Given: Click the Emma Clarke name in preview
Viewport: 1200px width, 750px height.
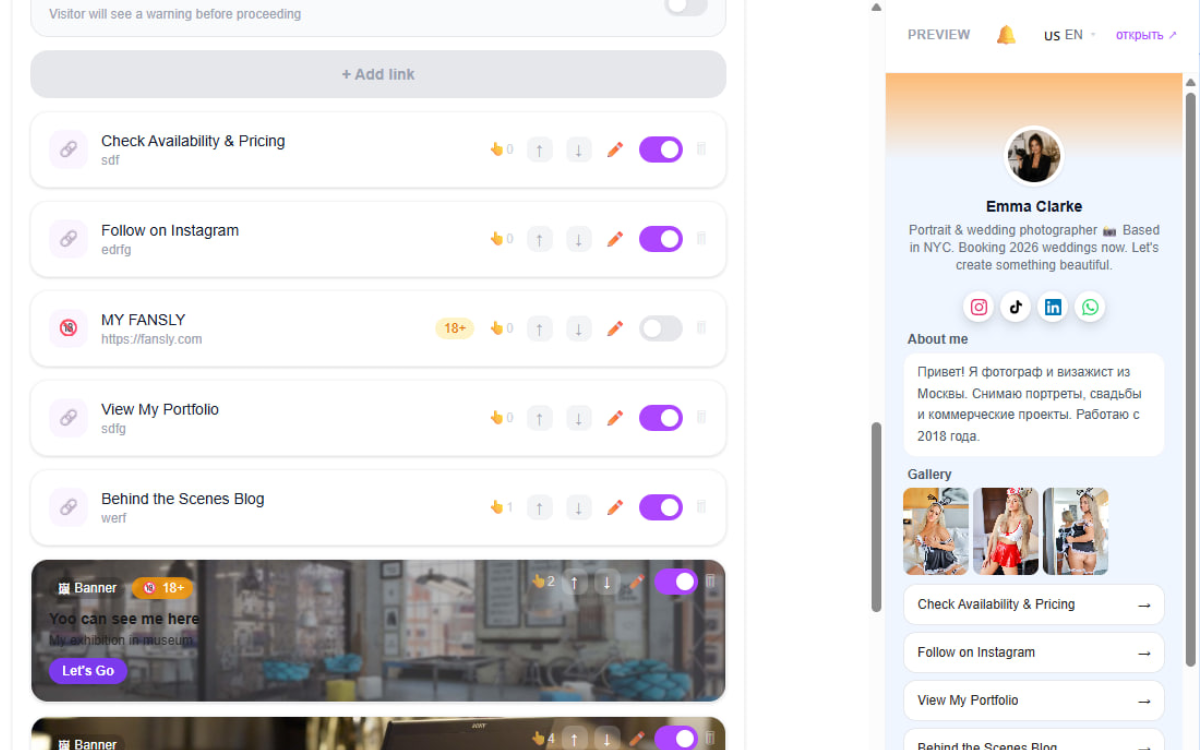Looking at the screenshot, I should pos(1034,206).
